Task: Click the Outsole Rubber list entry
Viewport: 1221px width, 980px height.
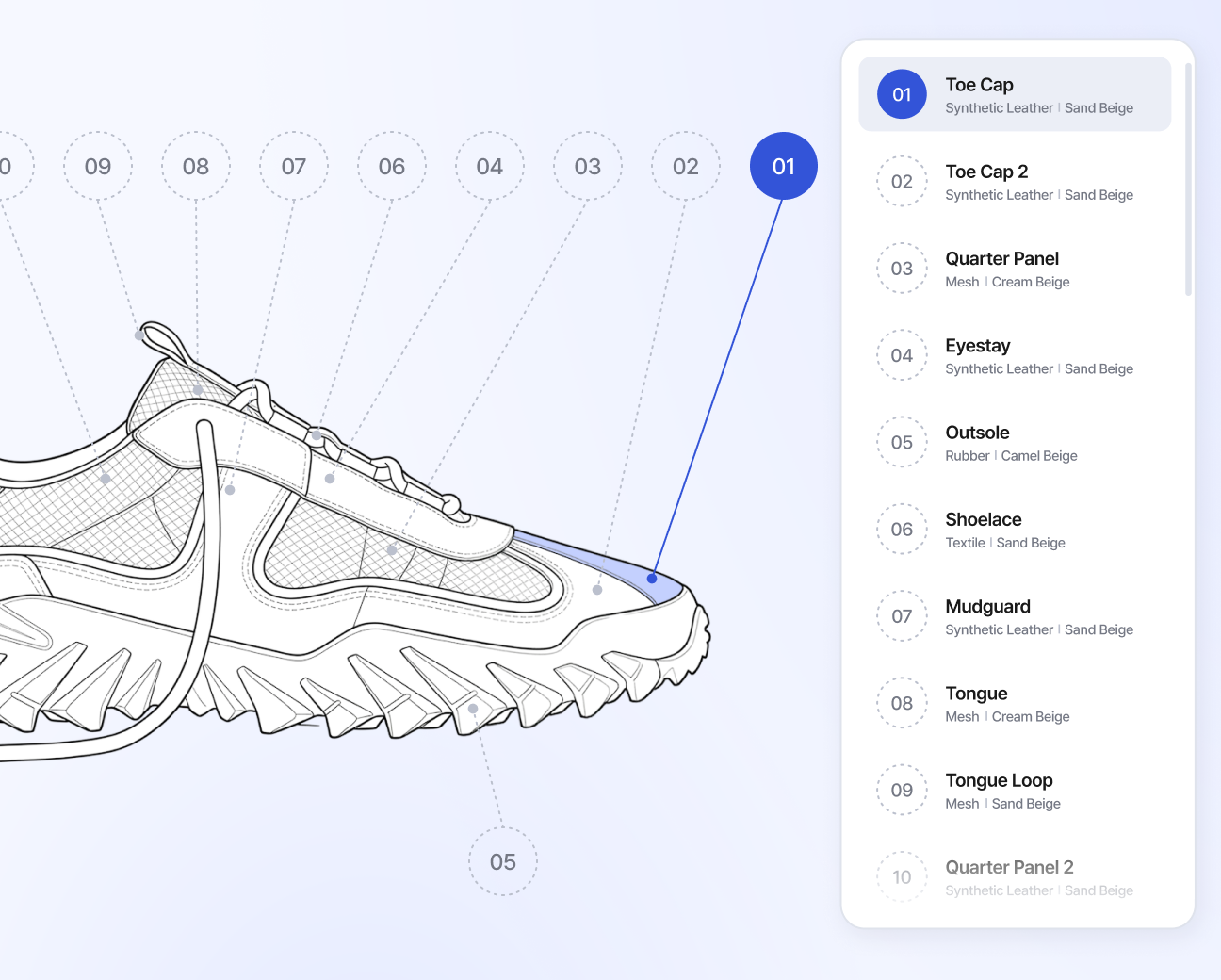Action: tap(1015, 442)
